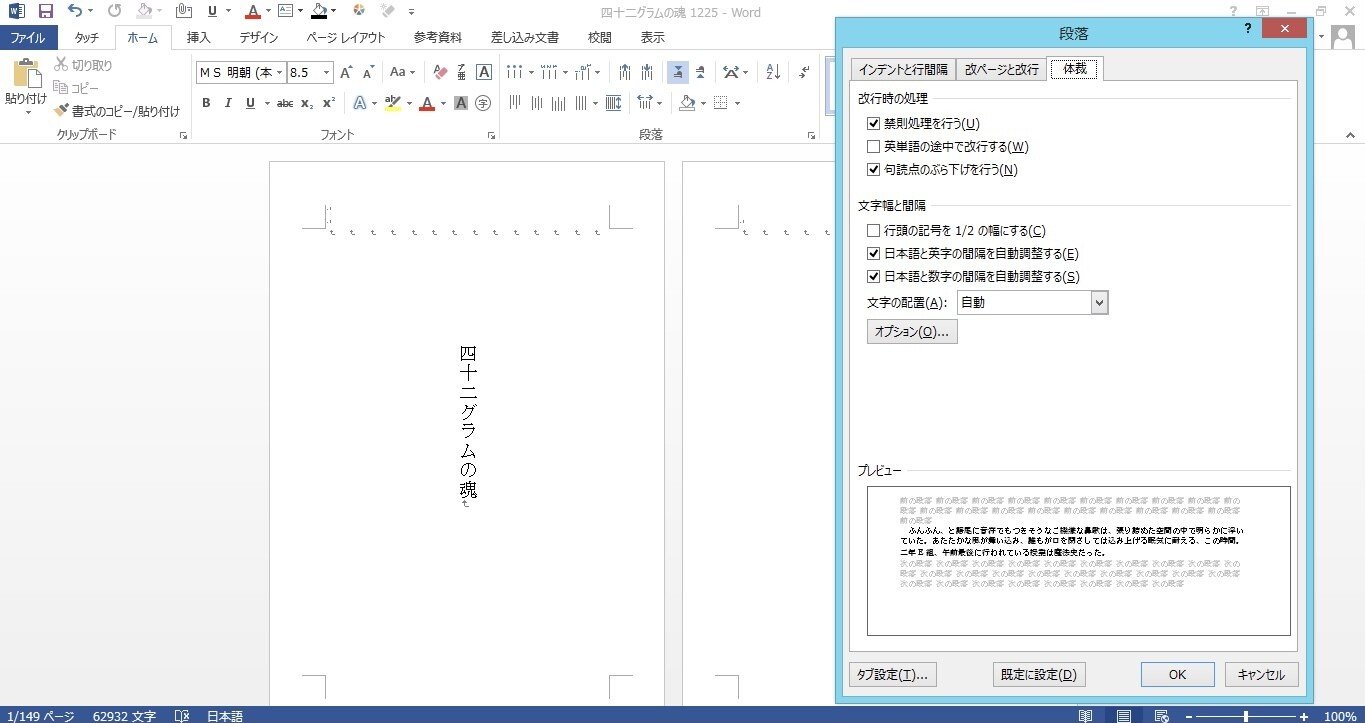
Task: Switch to 改ページと改行 tab in dialog
Action: click(1002, 70)
